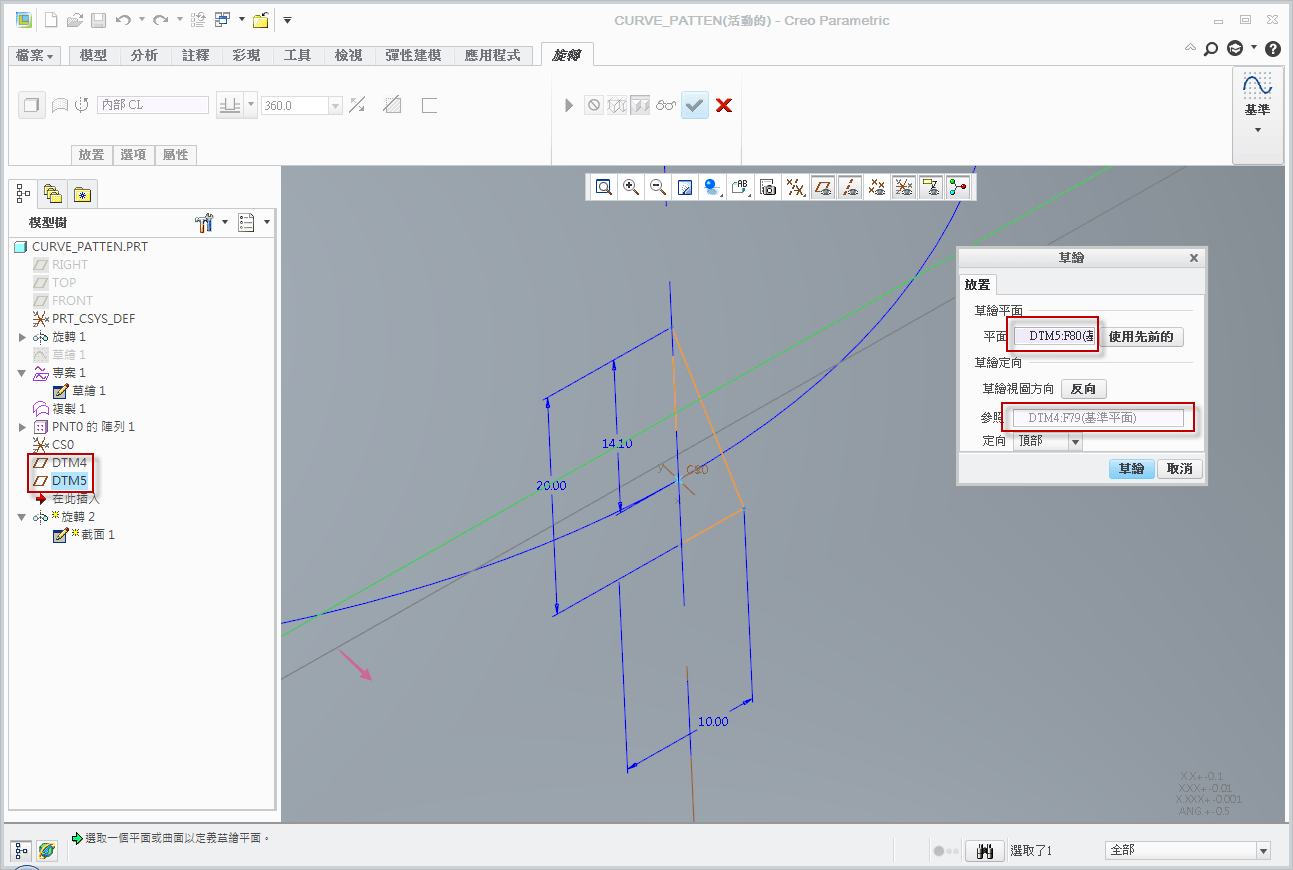Expand the 旋轉 1 tree node
Viewport: 1293px width, 870px height.
[23, 337]
